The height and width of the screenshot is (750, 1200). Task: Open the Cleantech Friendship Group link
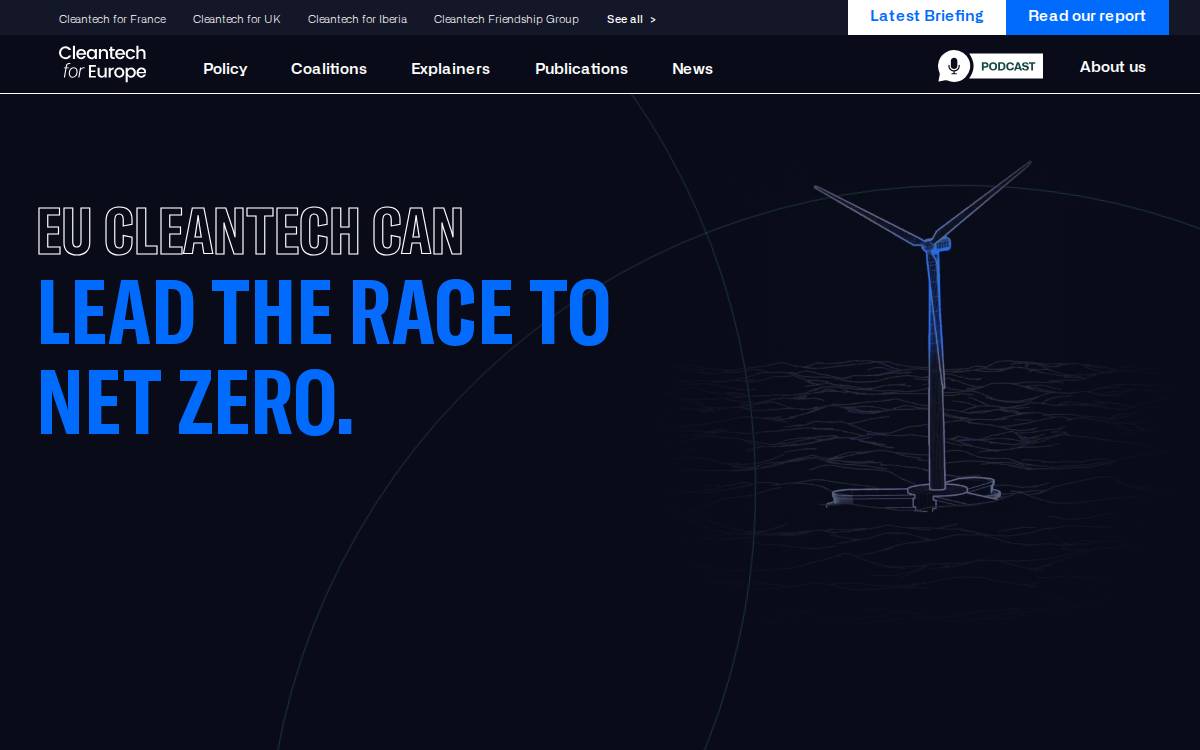(506, 19)
